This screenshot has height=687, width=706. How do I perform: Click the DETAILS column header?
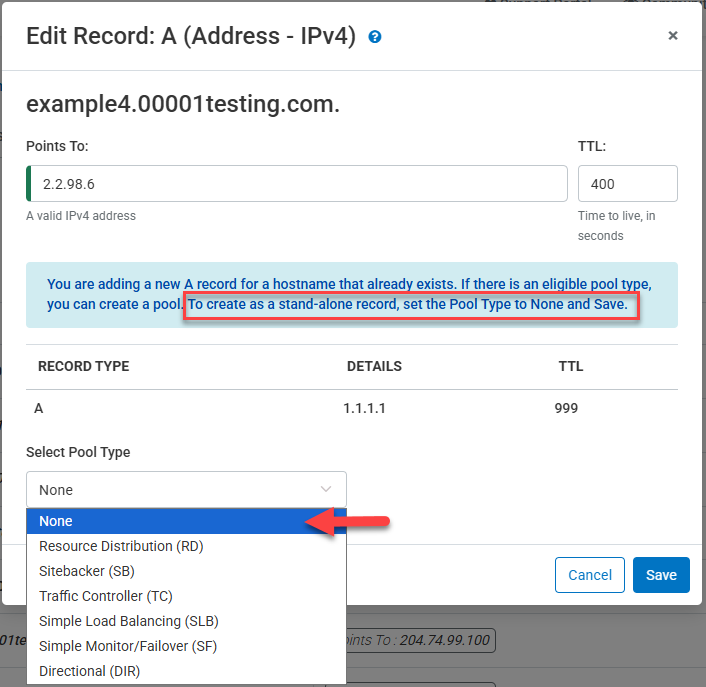(374, 367)
